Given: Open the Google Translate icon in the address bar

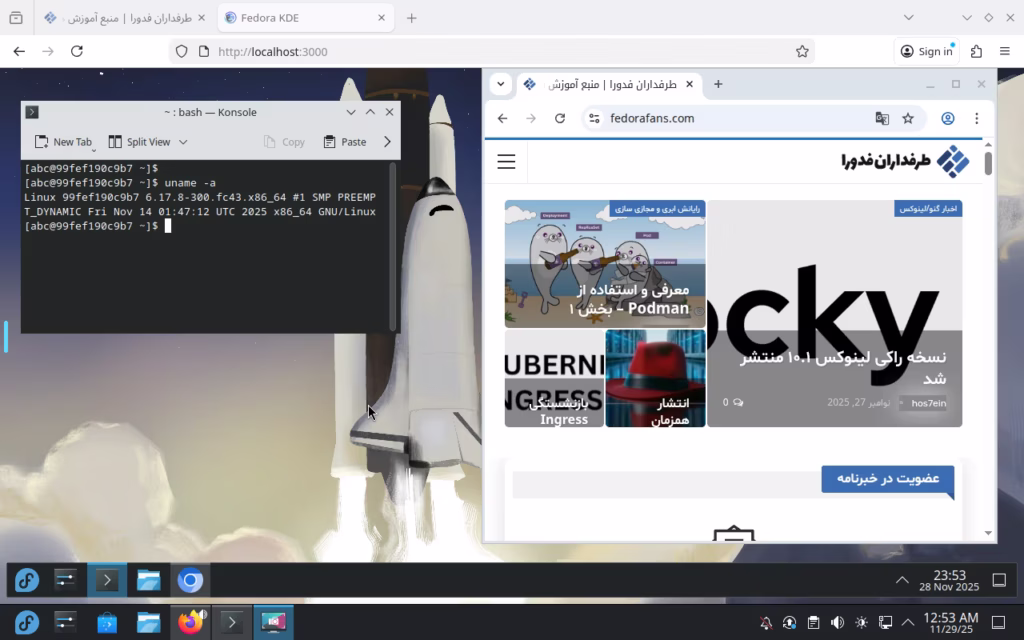Looking at the screenshot, I should [x=881, y=118].
